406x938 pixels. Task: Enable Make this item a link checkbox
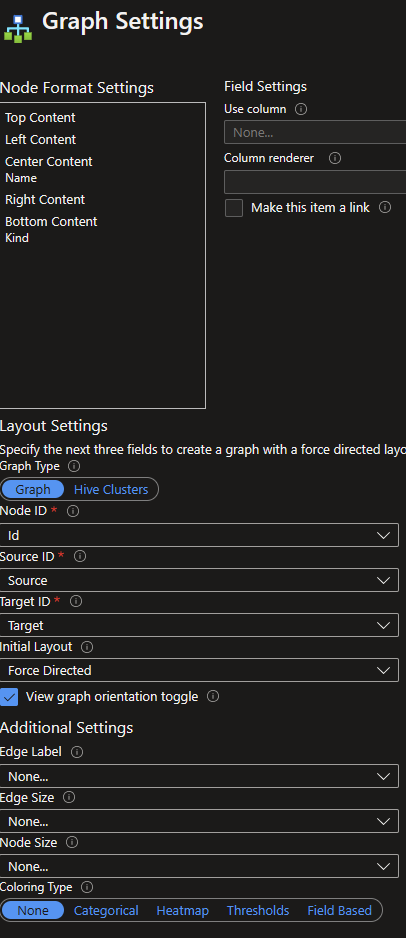(234, 208)
